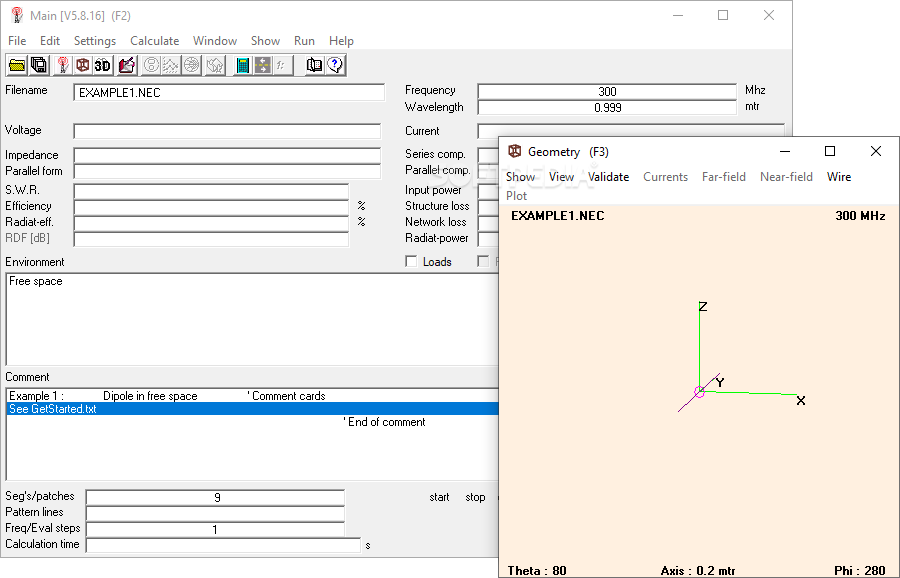
Task: Click the Frequency field showing 300
Action: 607,91
